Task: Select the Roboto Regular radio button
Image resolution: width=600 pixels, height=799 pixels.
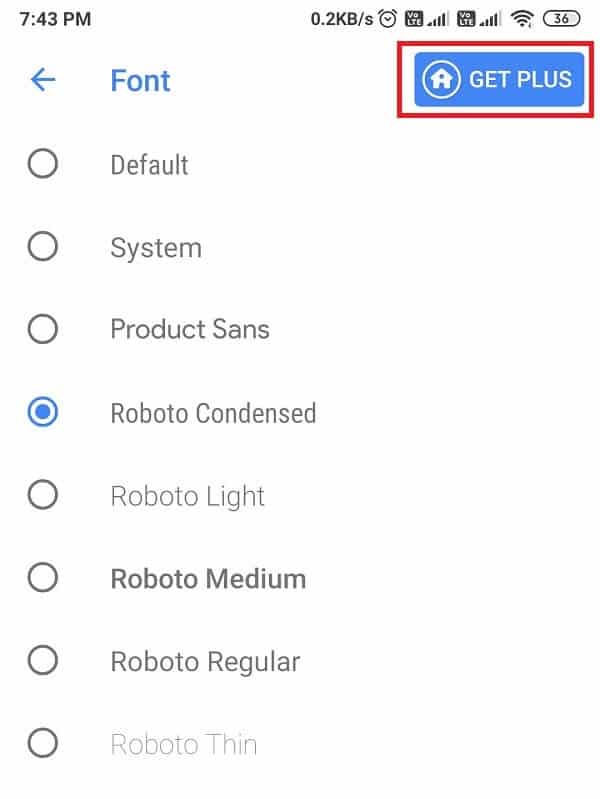Action: pos(43,661)
